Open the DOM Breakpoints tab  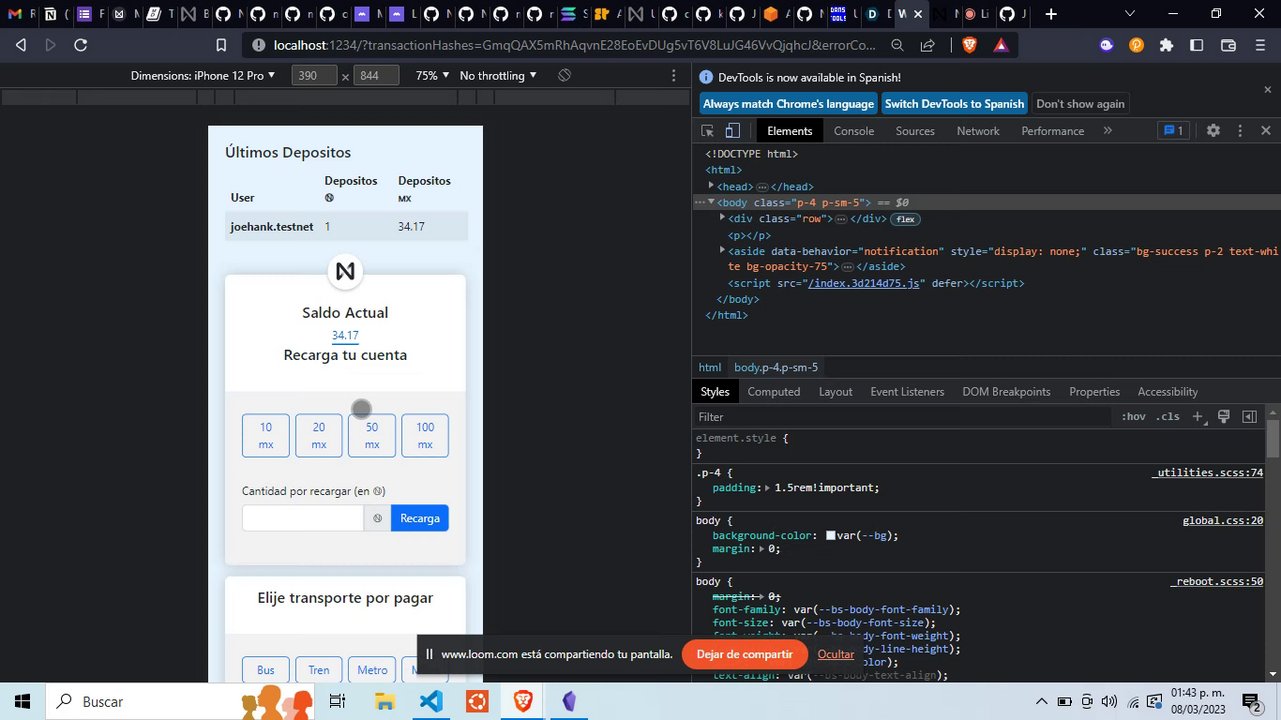(1006, 392)
